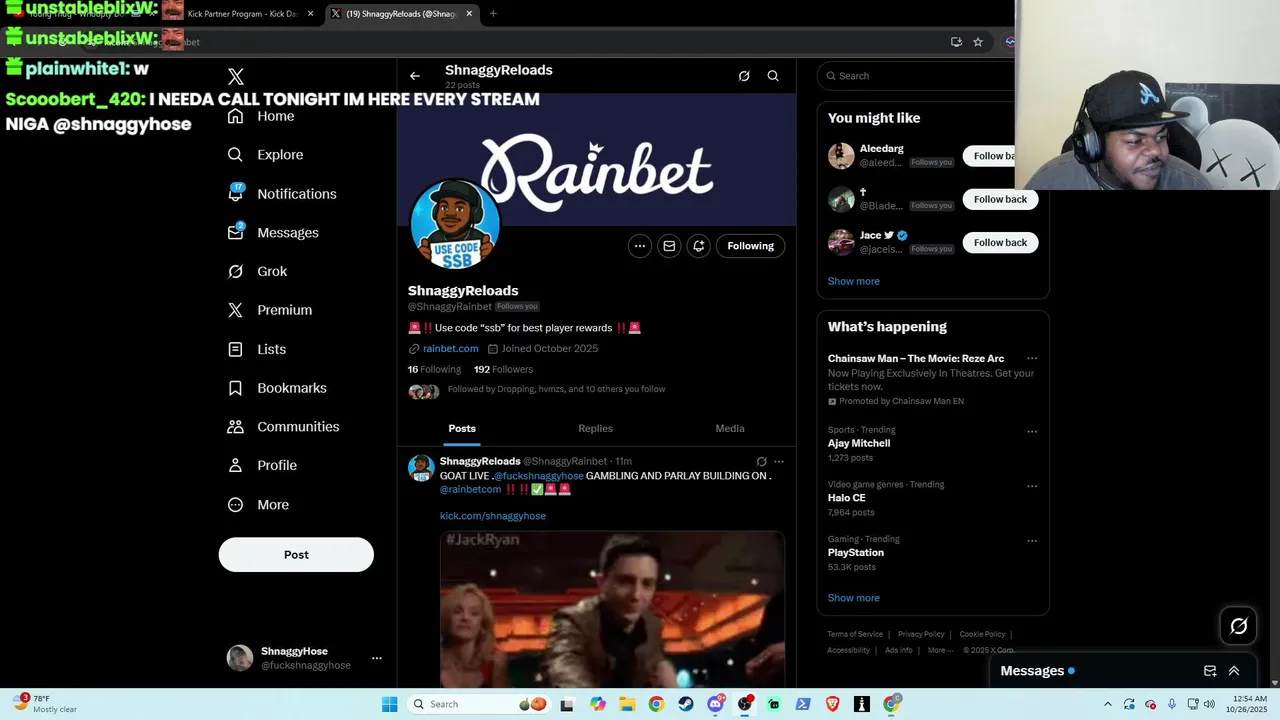This screenshot has height=720, width=1280.
Task: Expand the Messages drawer with double chevron
Action: [x=1234, y=671]
